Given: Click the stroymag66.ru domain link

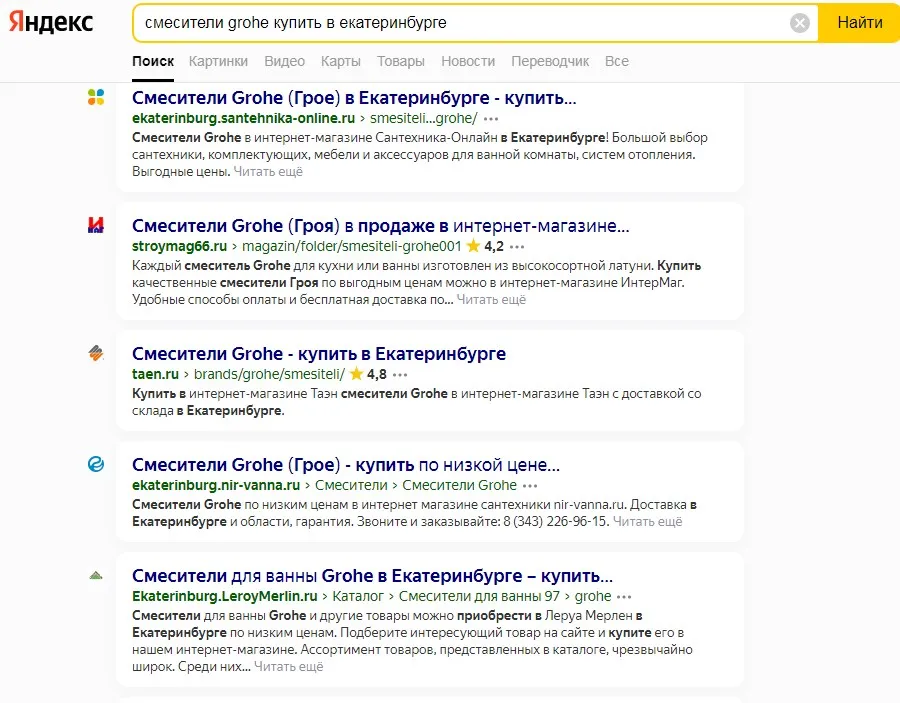Looking at the screenshot, I should [180, 246].
